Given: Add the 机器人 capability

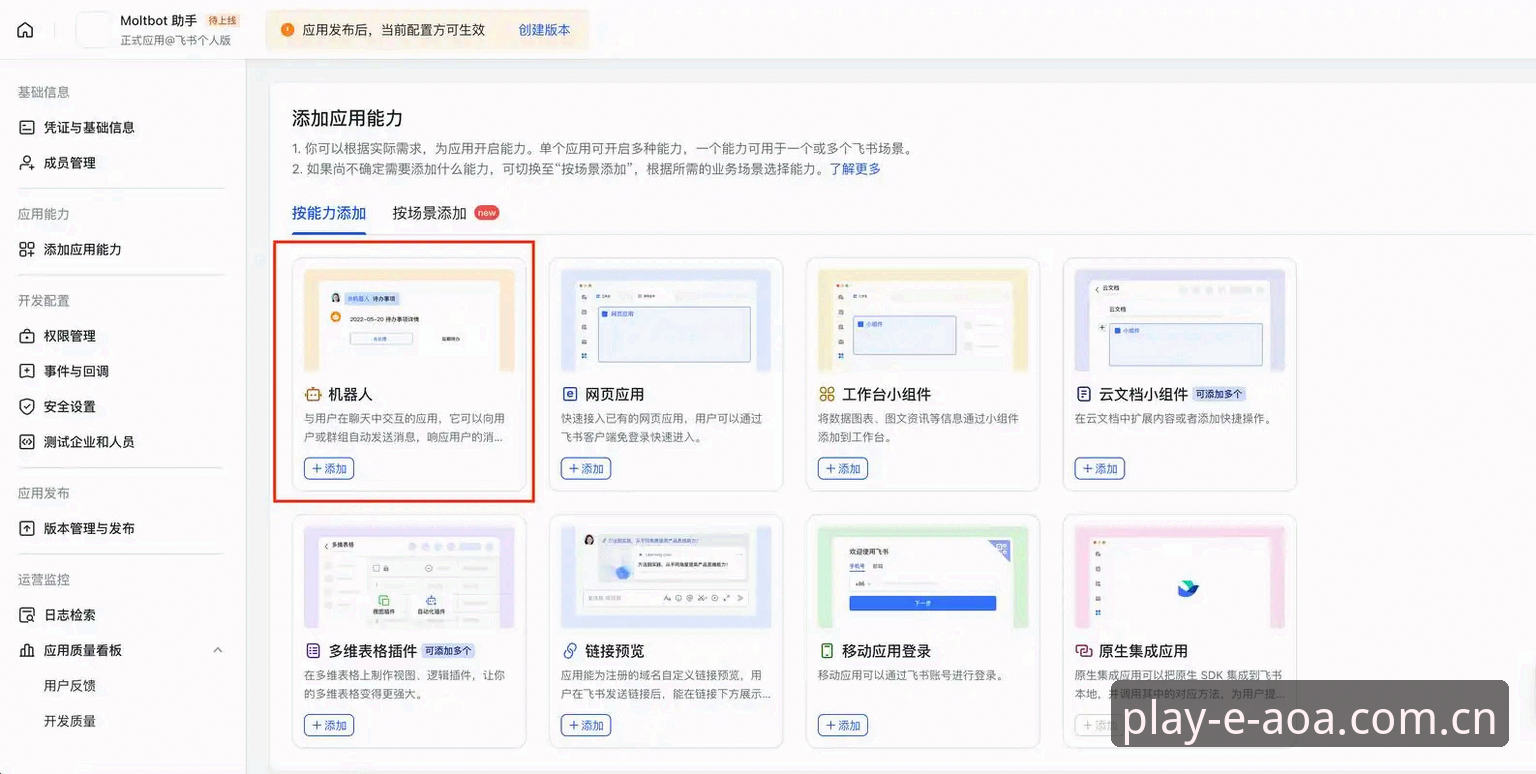Looking at the screenshot, I should point(329,468).
